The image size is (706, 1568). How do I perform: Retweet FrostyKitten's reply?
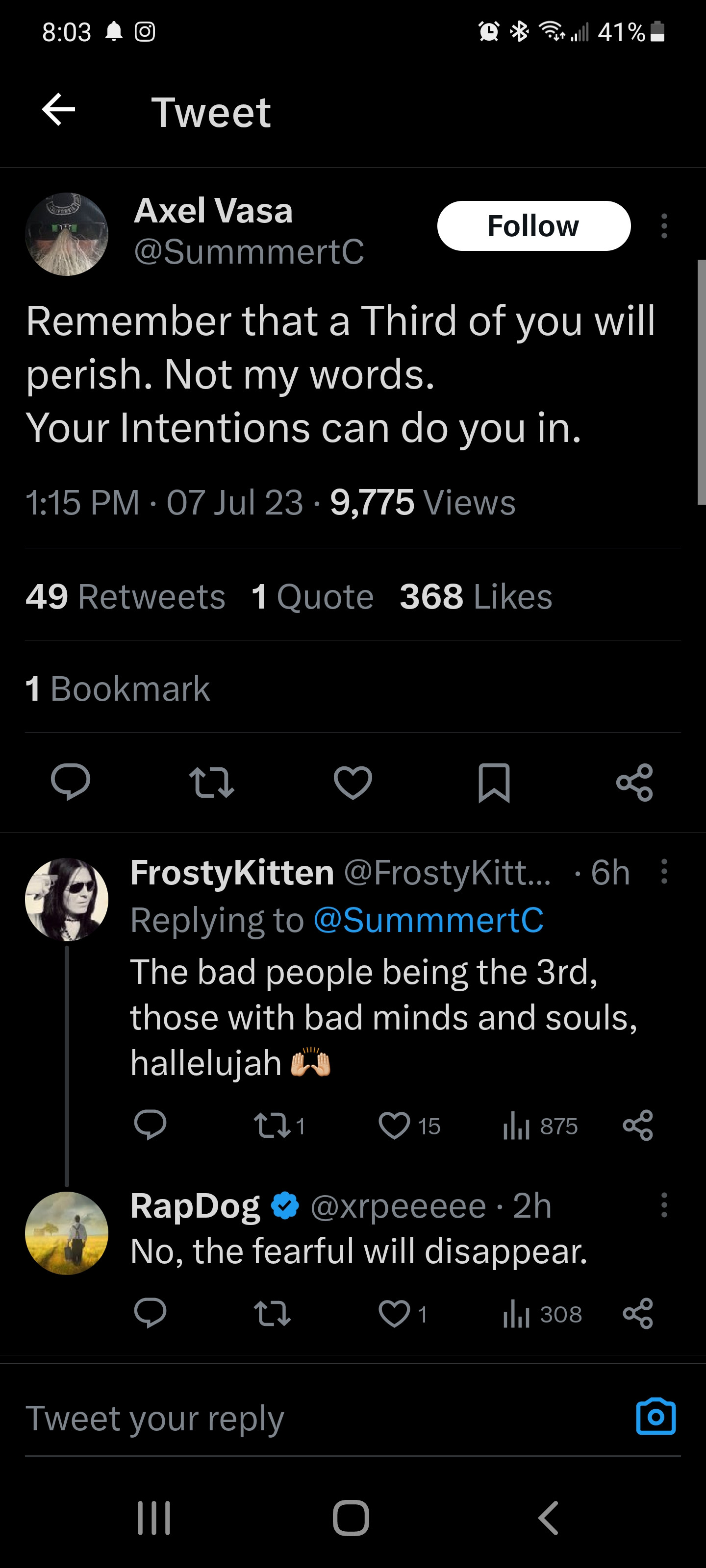(x=272, y=1126)
